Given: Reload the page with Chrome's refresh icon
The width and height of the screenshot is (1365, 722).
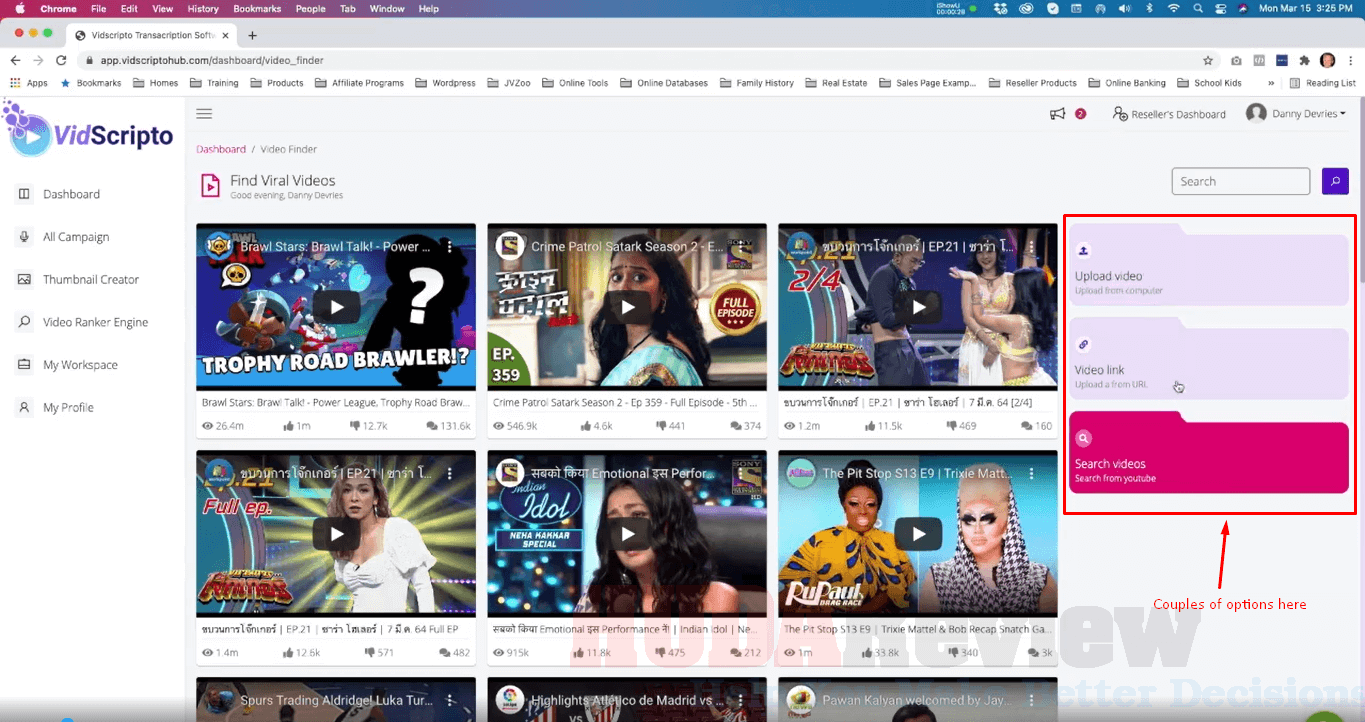Looking at the screenshot, I should pyautogui.click(x=61, y=60).
